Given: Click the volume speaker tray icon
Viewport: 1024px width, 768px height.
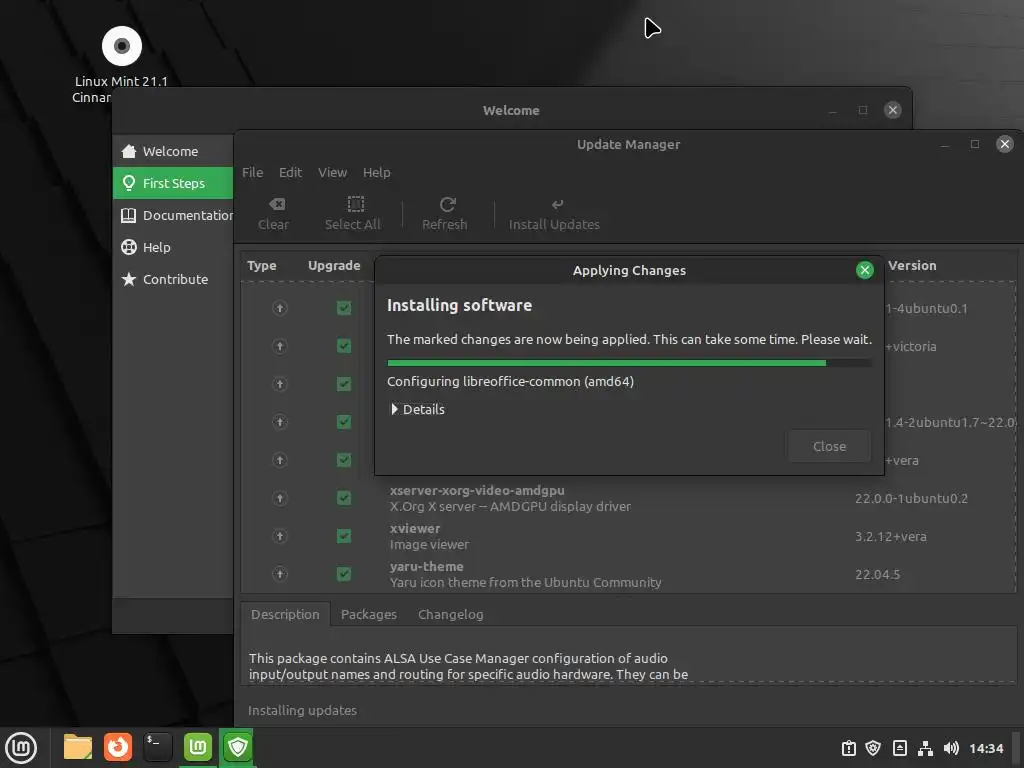Looking at the screenshot, I should coord(952,748).
